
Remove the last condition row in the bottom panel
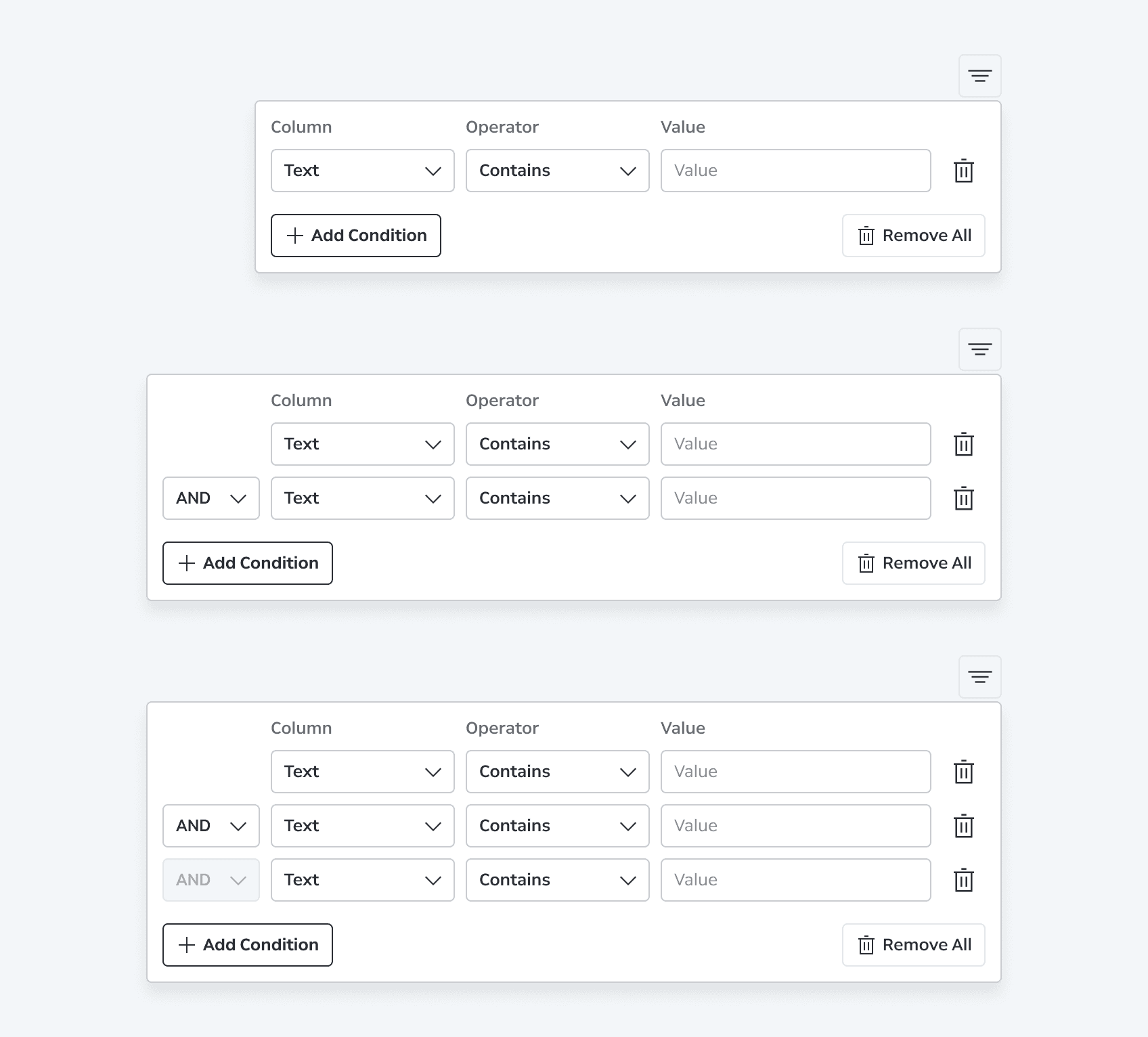pyautogui.click(x=963, y=880)
